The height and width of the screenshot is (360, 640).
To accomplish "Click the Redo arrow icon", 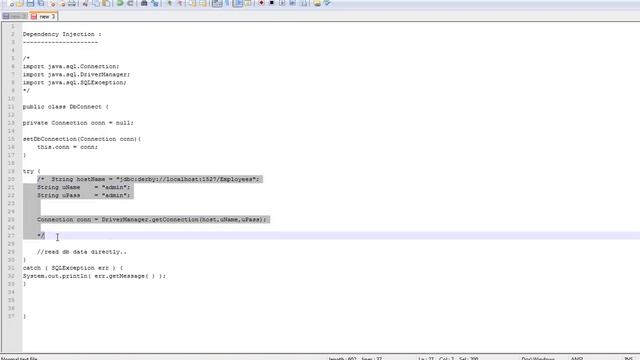I will [130, 3].
